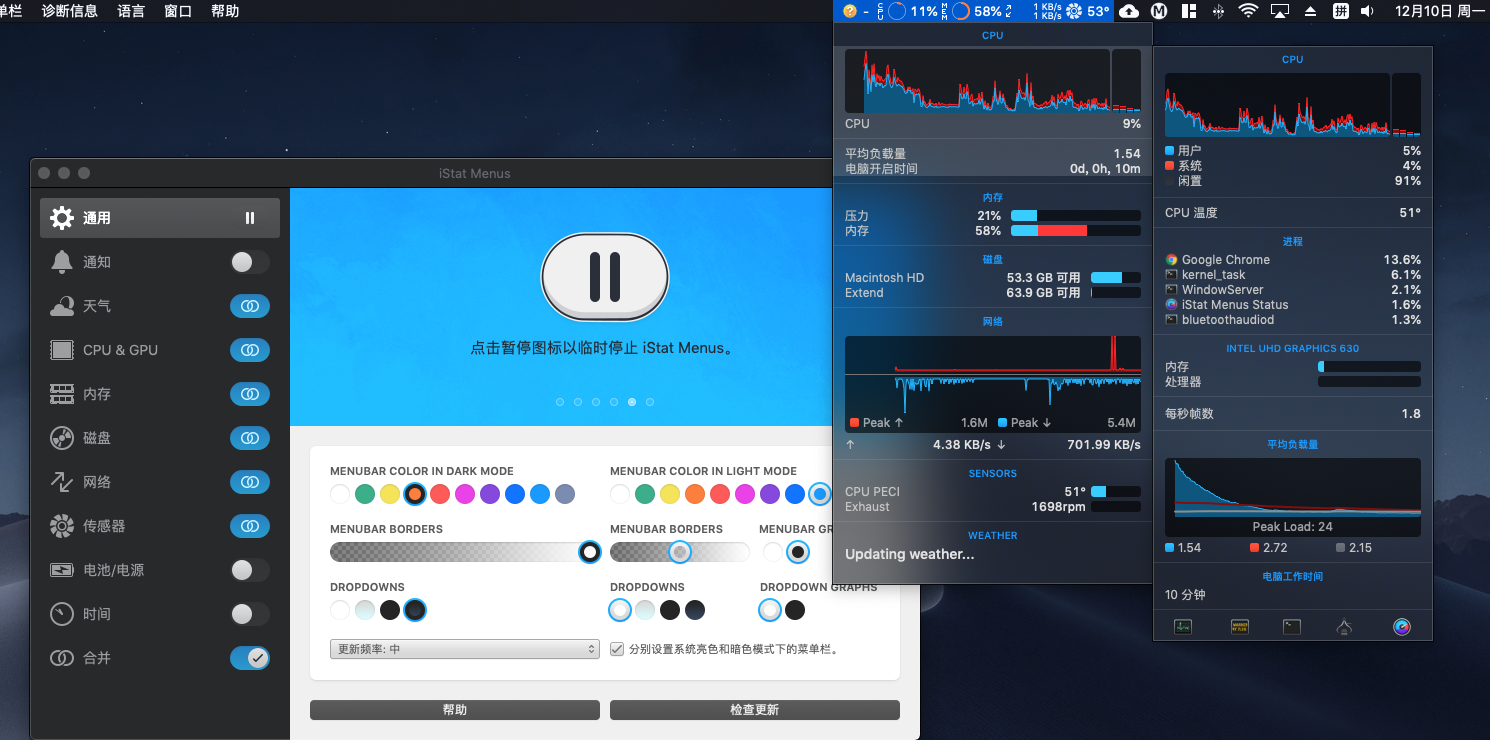Click the question mark icon in the menu bar
Viewport: 1490px width, 740px height.
(850, 11)
